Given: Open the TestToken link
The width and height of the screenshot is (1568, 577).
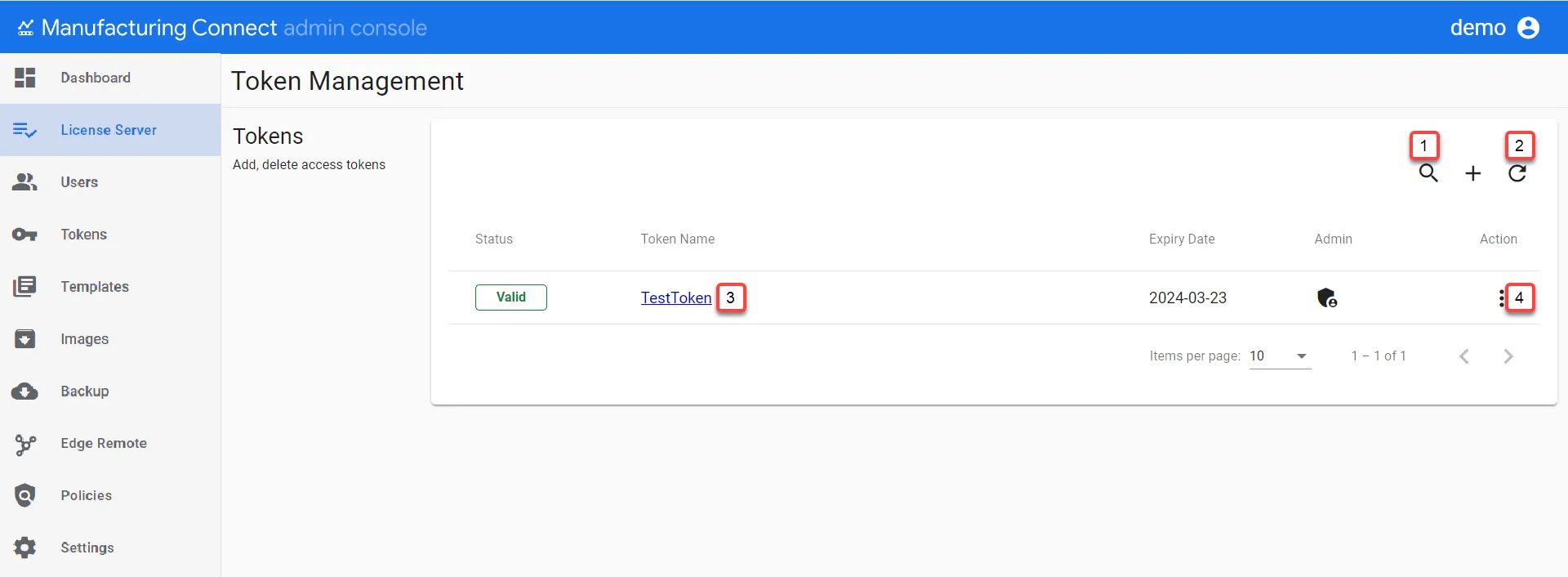Looking at the screenshot, I should (676, 298).
